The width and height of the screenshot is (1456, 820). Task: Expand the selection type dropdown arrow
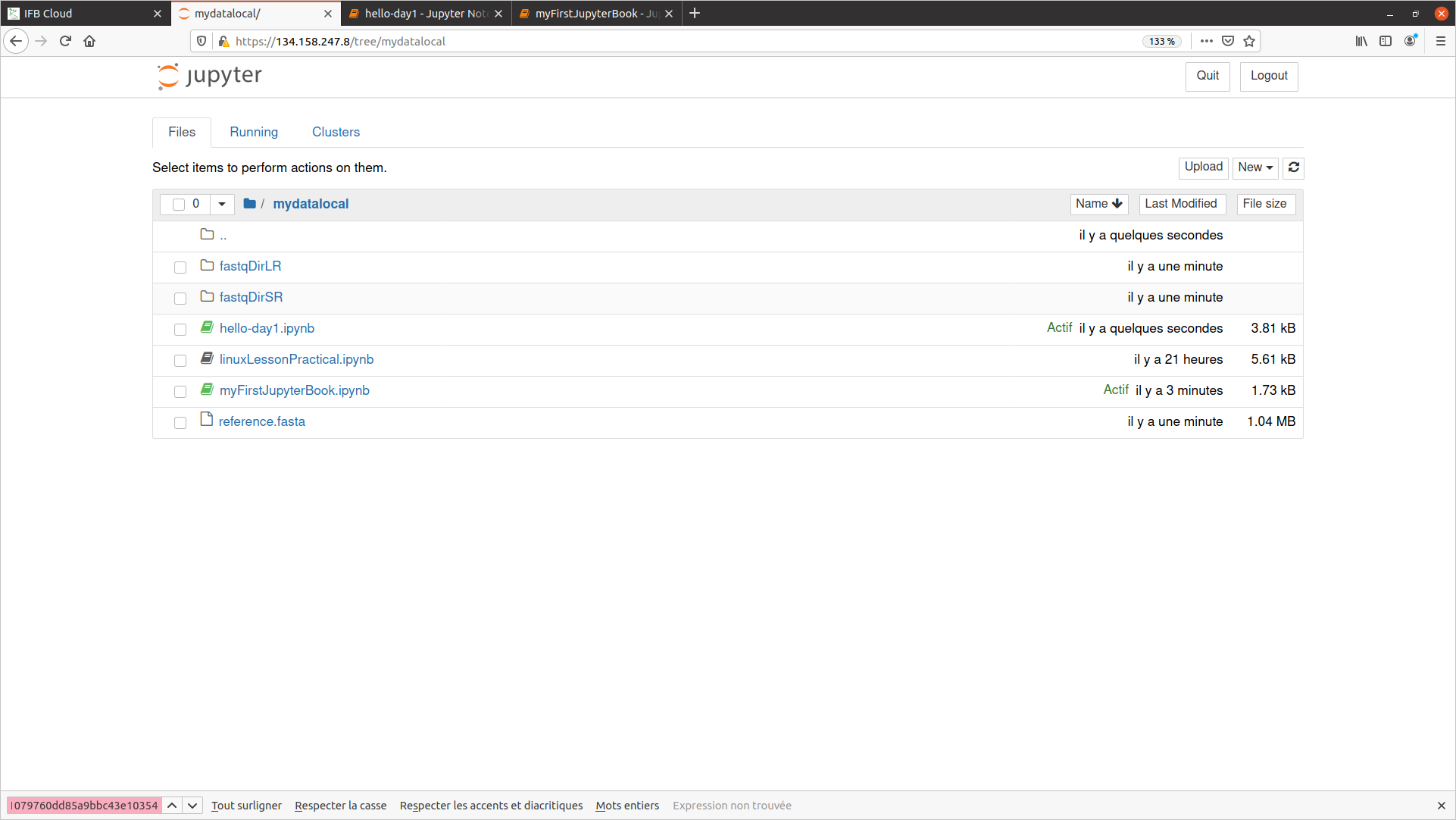pyautogui.click(x=222, y=204)
